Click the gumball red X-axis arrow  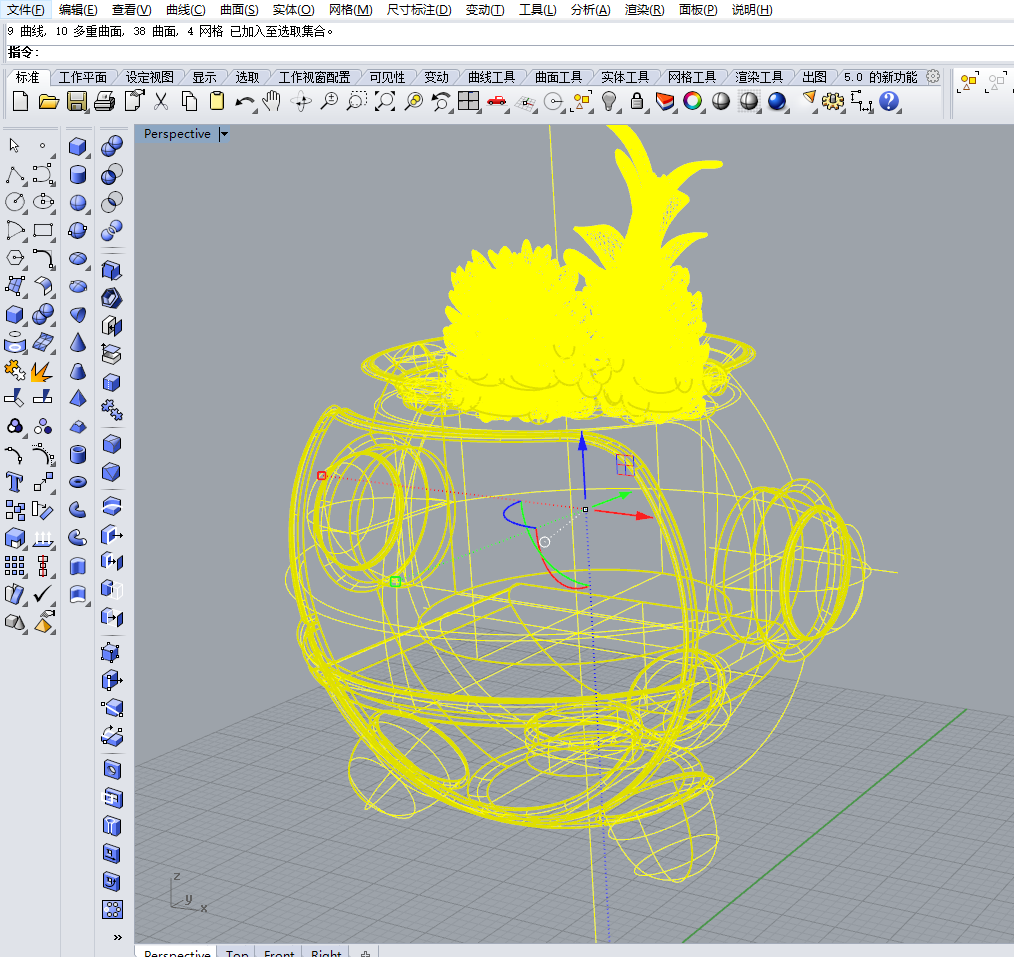point(624,513)
